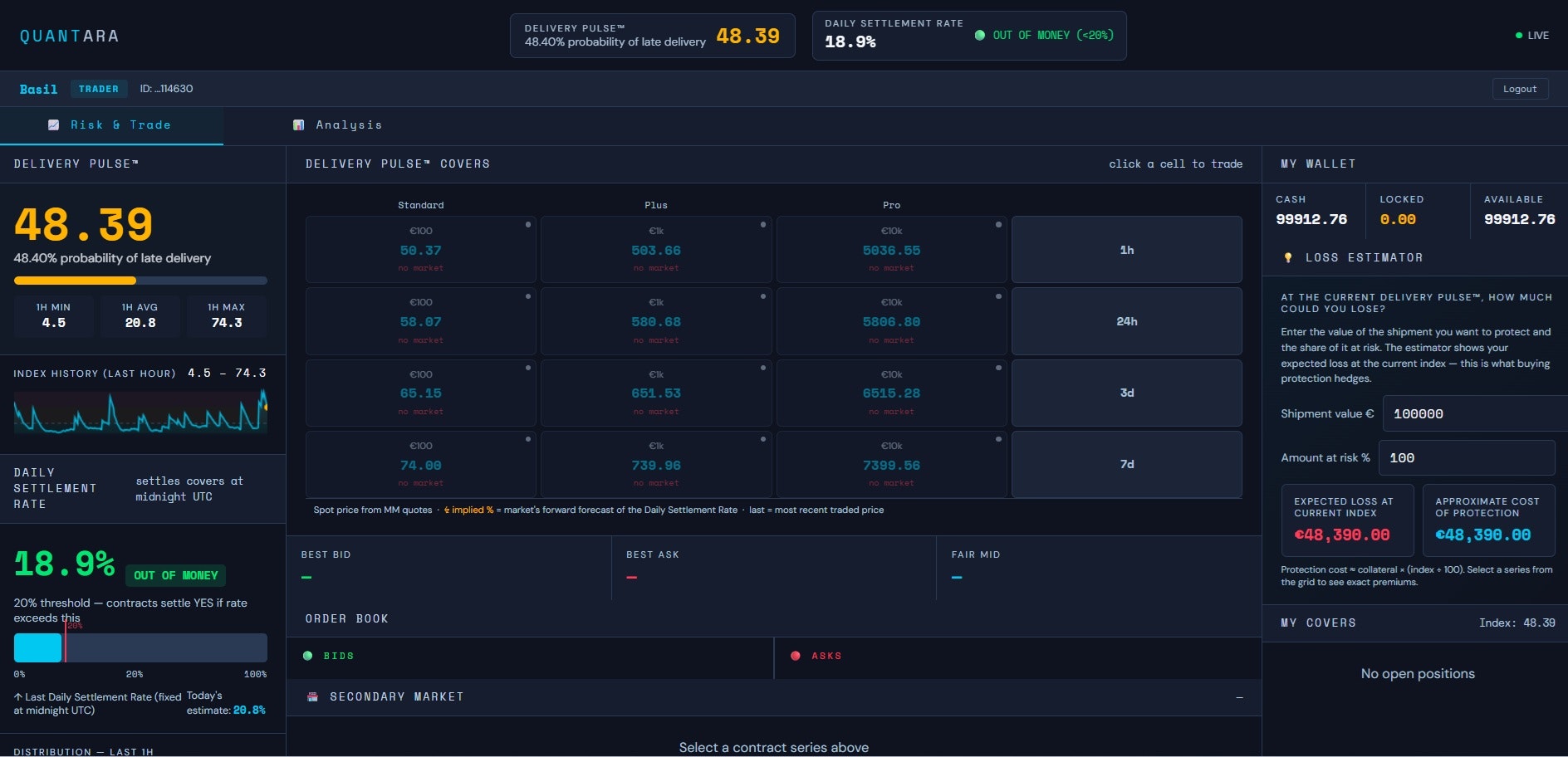Click the green LIVE status dot
The width and height of the screenshot is (1568, 757).
click(x=1519, y=36)
